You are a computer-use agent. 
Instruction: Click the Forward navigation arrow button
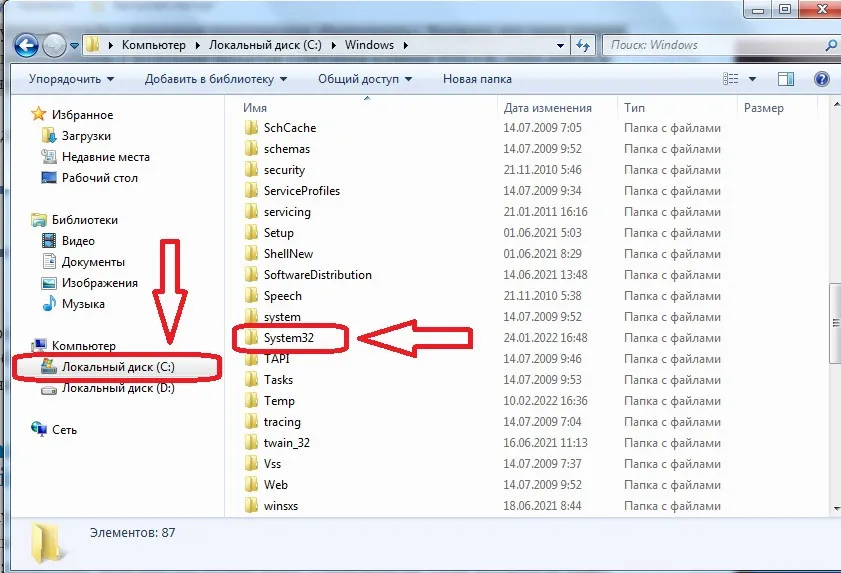54,45
